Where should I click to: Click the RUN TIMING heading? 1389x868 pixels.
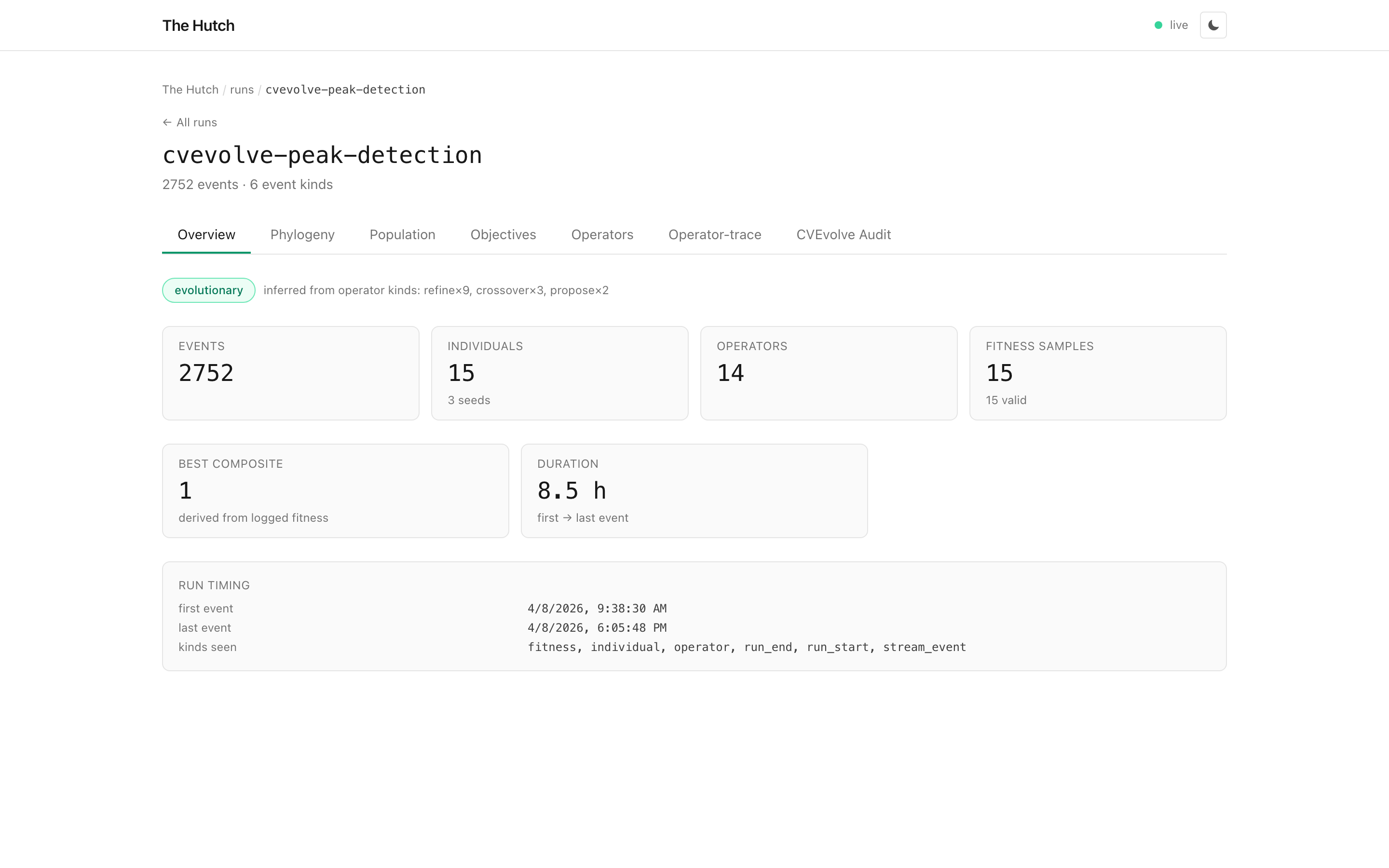pyautogui.click(x=214, y=585)
